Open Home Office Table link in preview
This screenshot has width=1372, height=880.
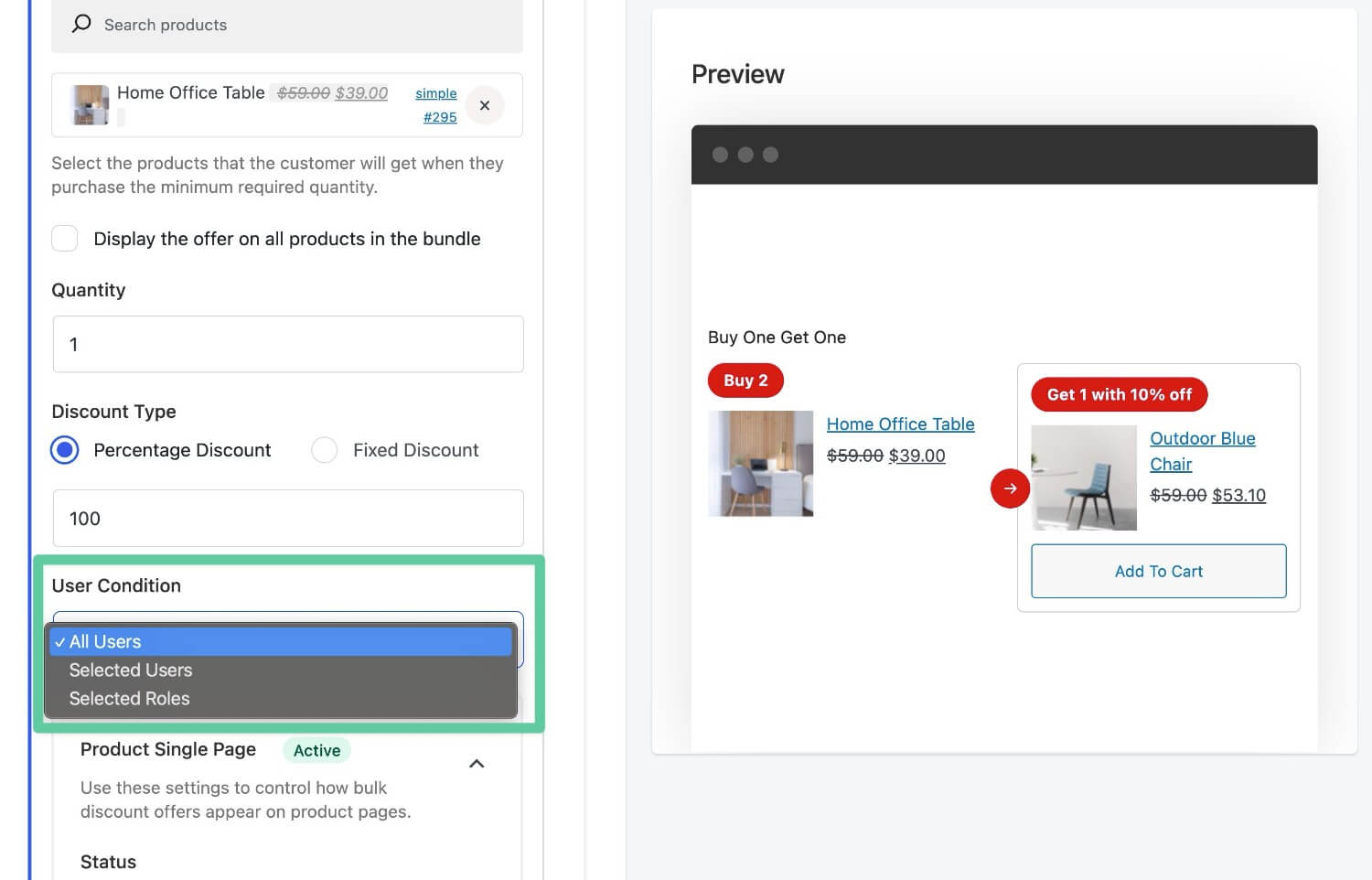click(900, 424)
